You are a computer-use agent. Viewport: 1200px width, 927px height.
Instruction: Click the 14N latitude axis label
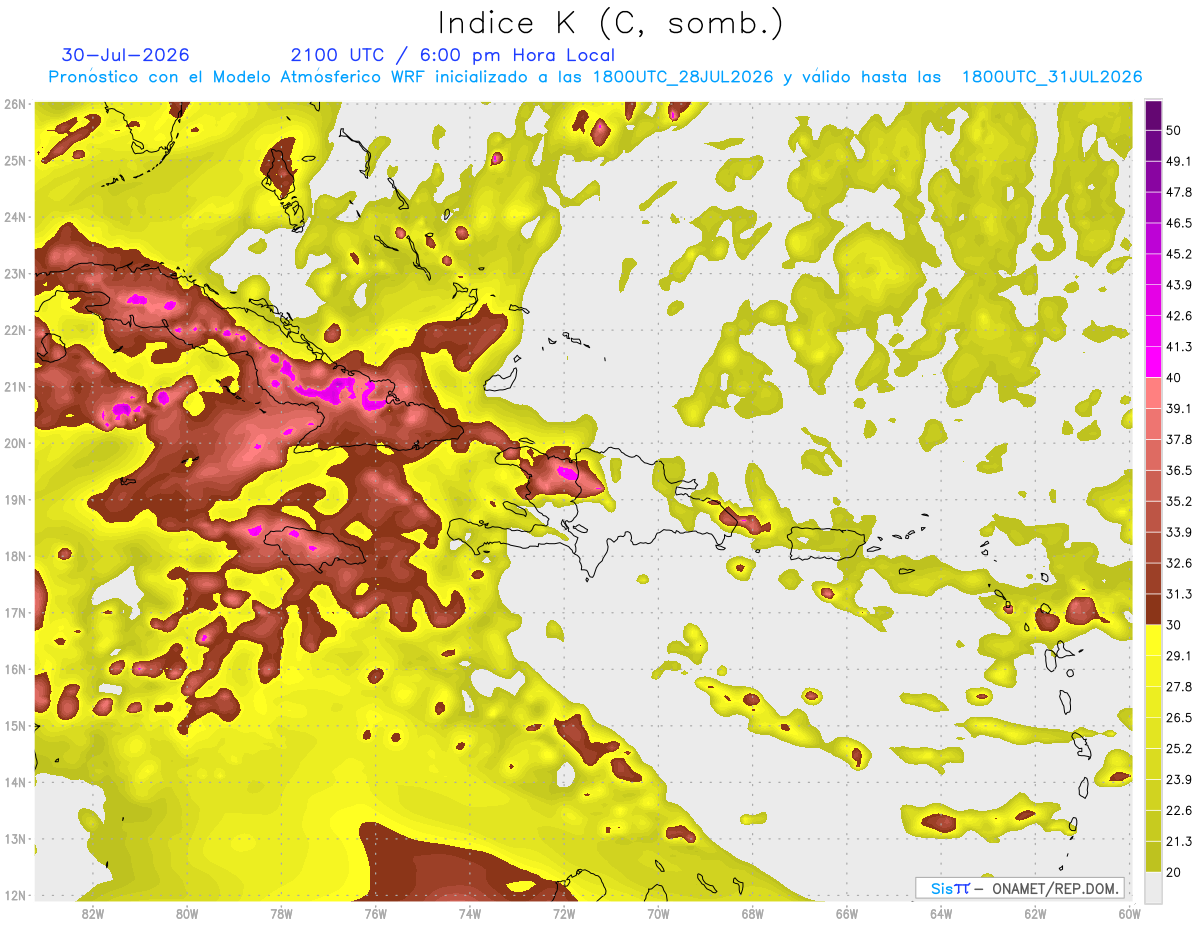(x=14, y=782)
